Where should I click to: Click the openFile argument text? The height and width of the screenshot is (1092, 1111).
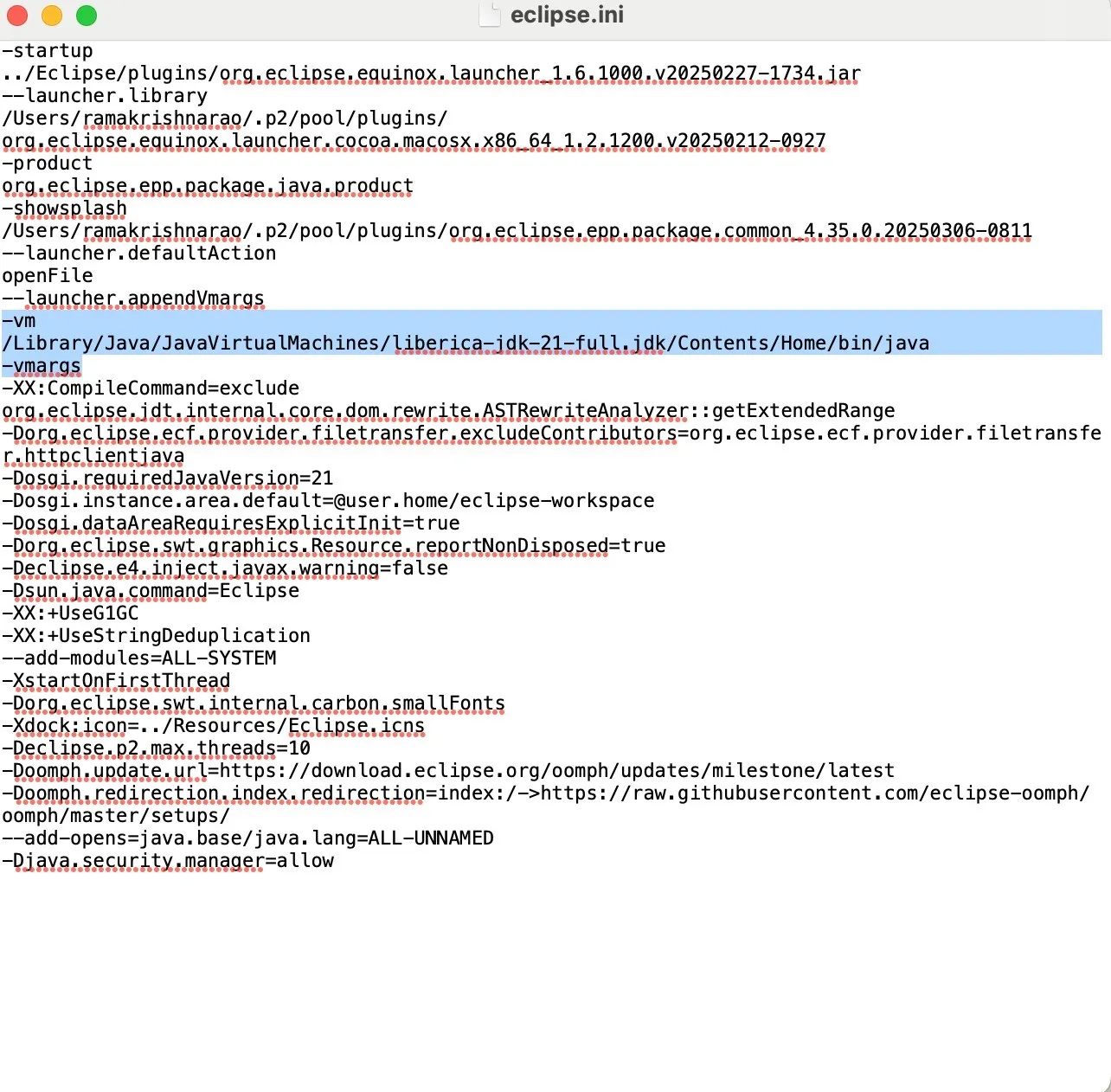(48, 275)
